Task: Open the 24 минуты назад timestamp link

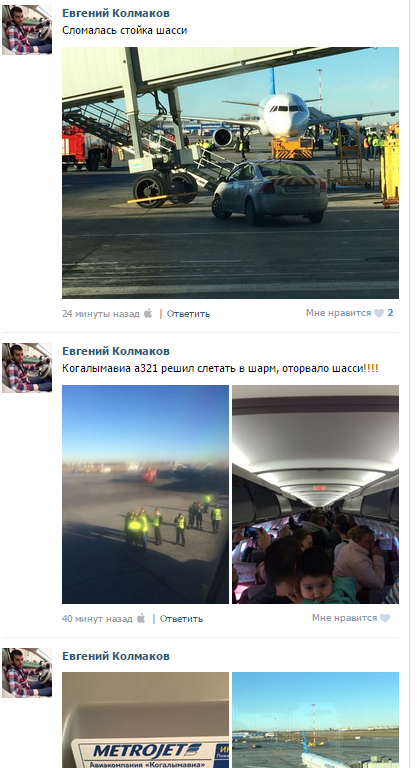Action: [101, 313]
